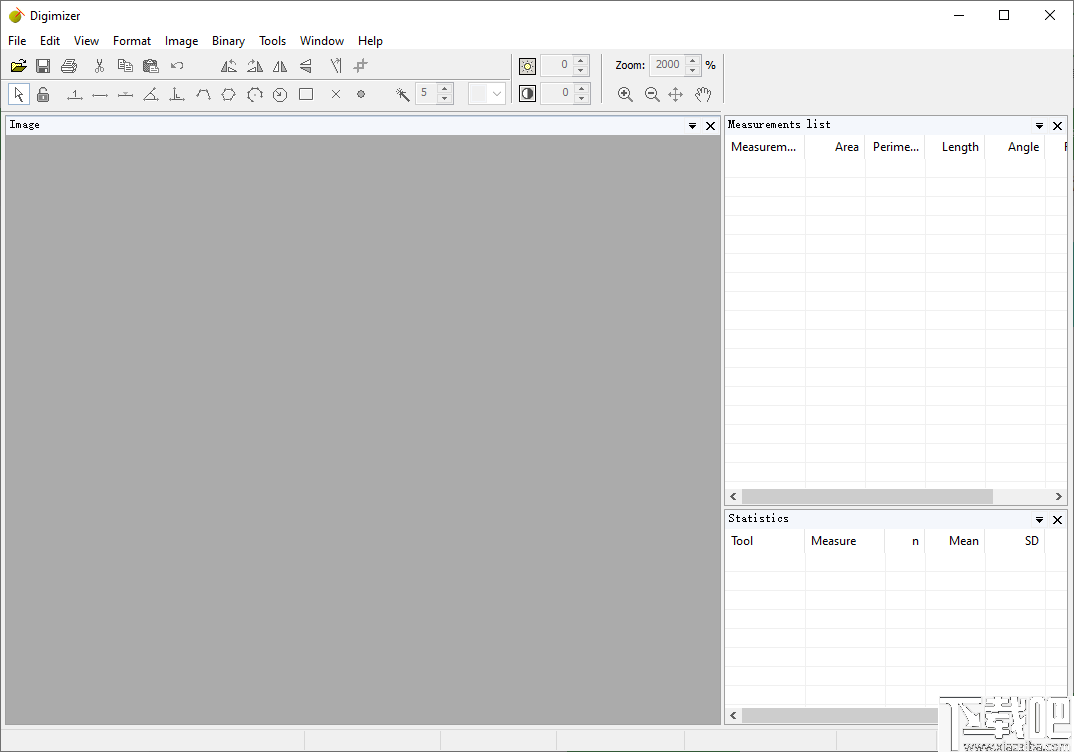Open the Edit menu

pyautogui.click(x=50, y=41)
